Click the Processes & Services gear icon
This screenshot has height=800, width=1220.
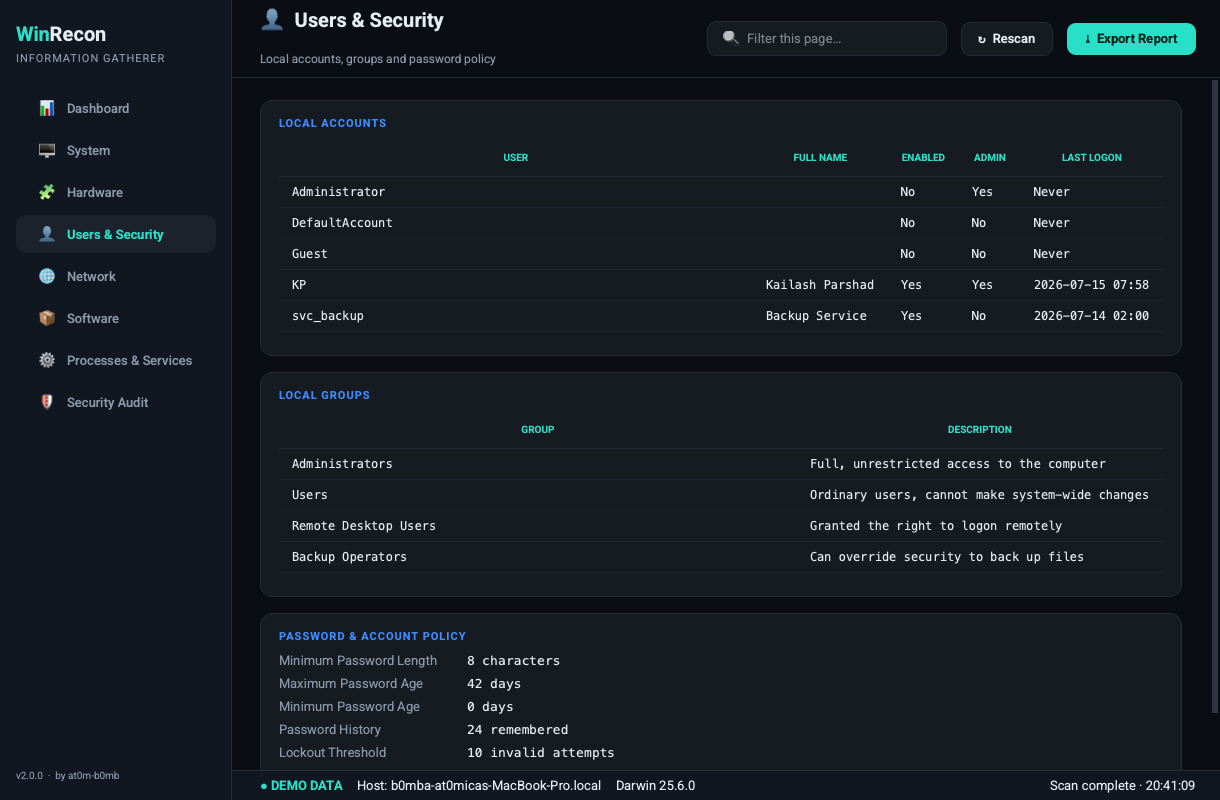47,360
